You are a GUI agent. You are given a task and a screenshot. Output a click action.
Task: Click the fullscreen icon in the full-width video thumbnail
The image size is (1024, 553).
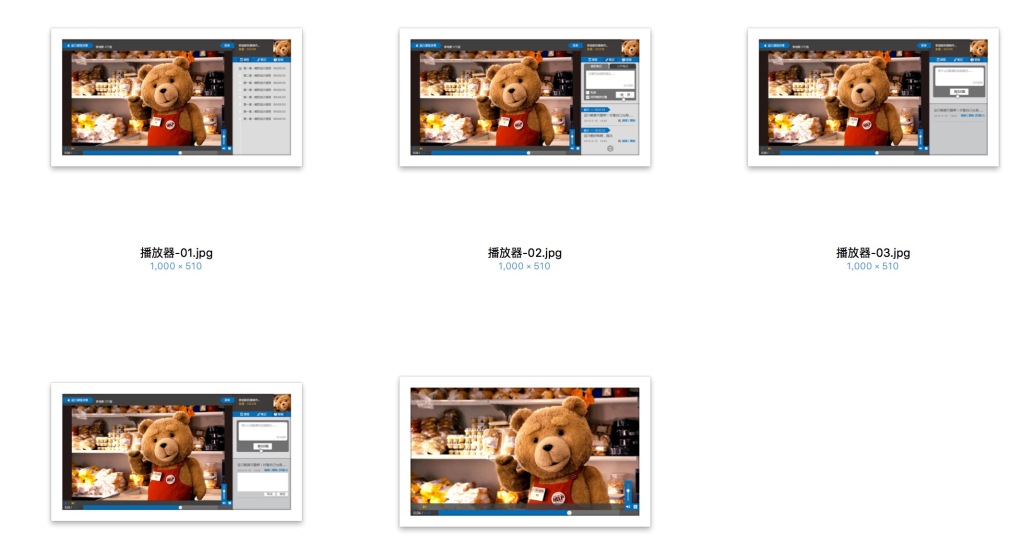coord(635,507)
